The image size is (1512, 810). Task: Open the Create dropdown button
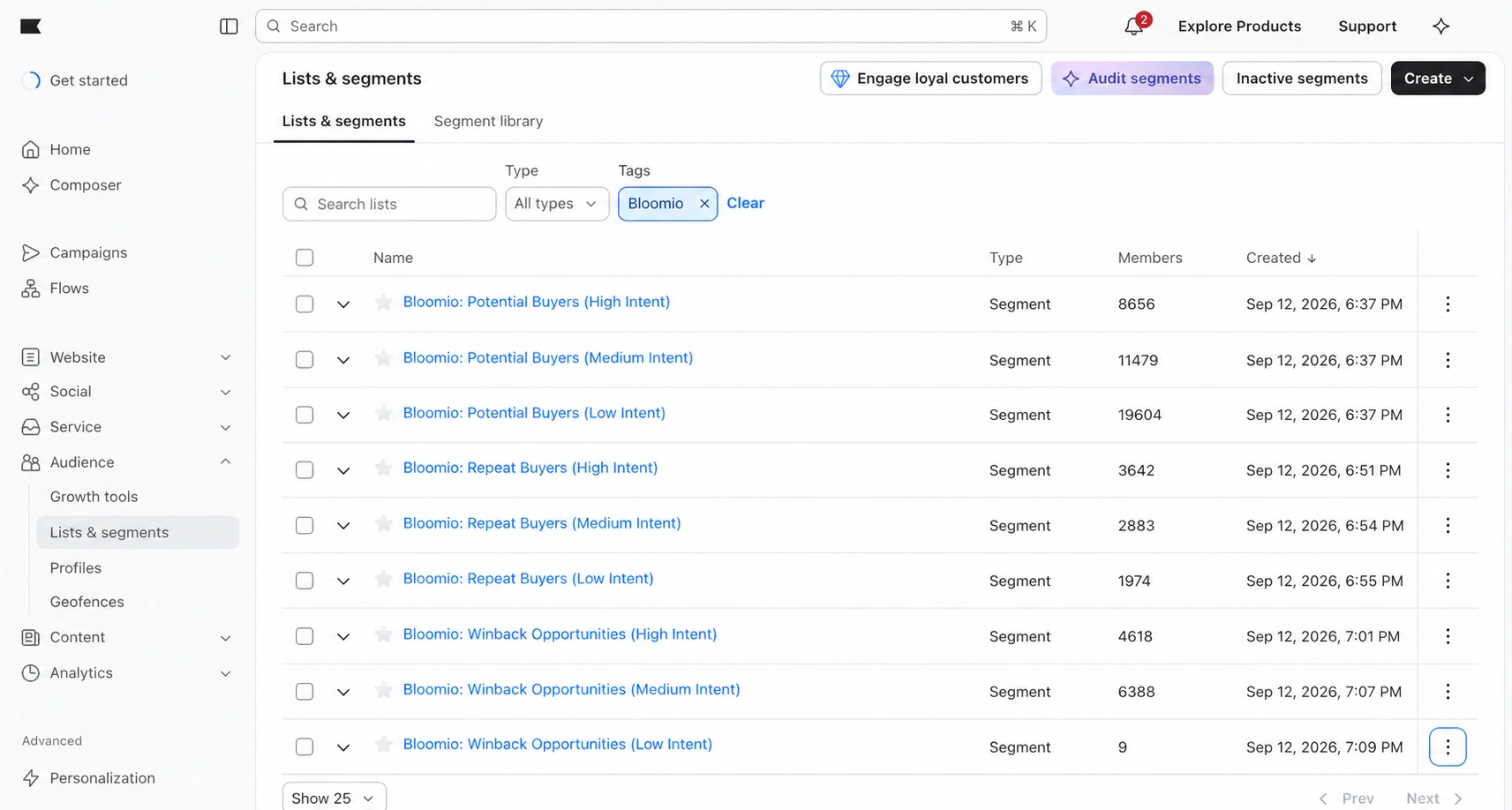tap(1438, 79)
